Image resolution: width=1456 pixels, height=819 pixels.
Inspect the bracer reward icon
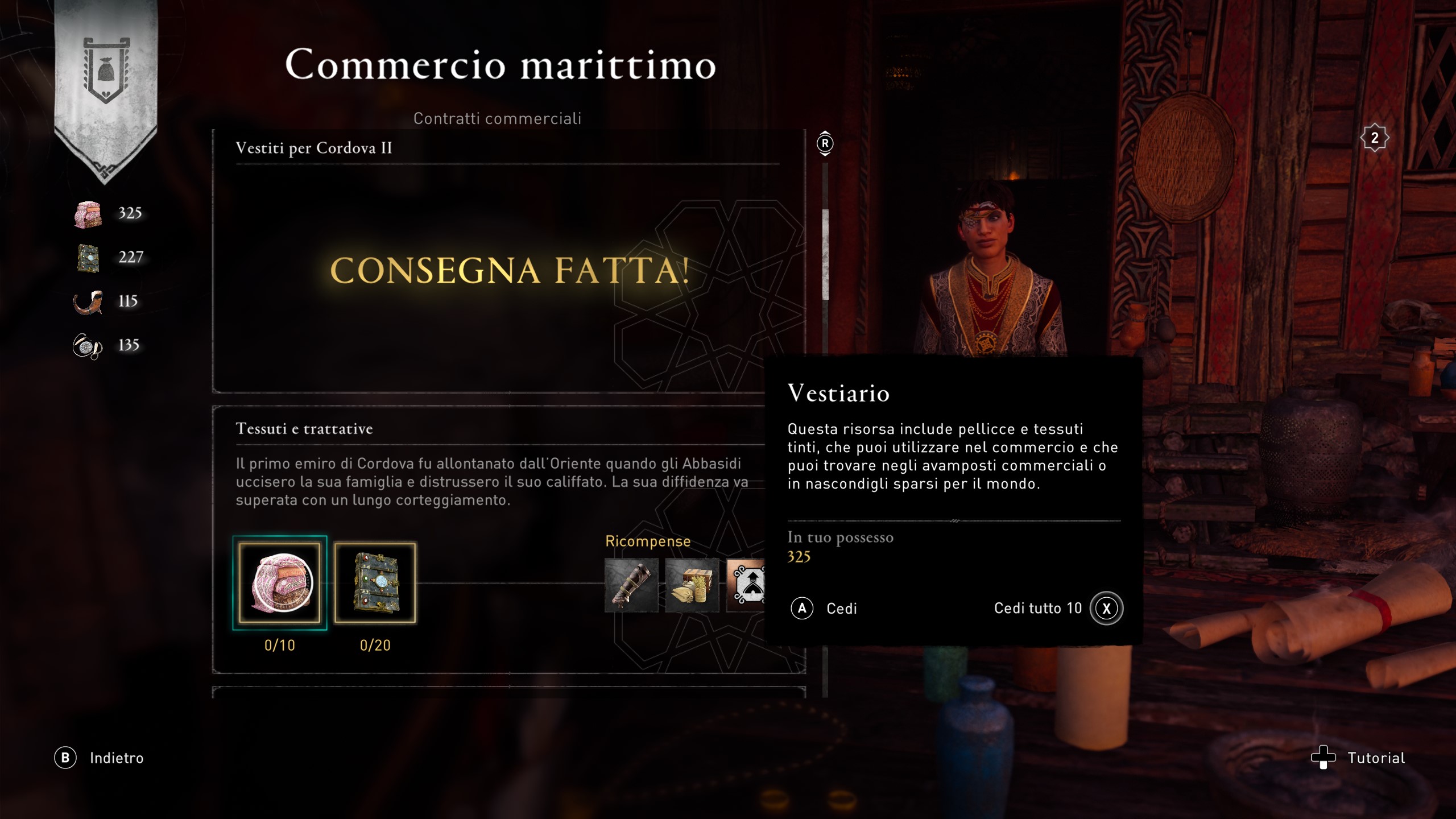[x=631, y=585]
